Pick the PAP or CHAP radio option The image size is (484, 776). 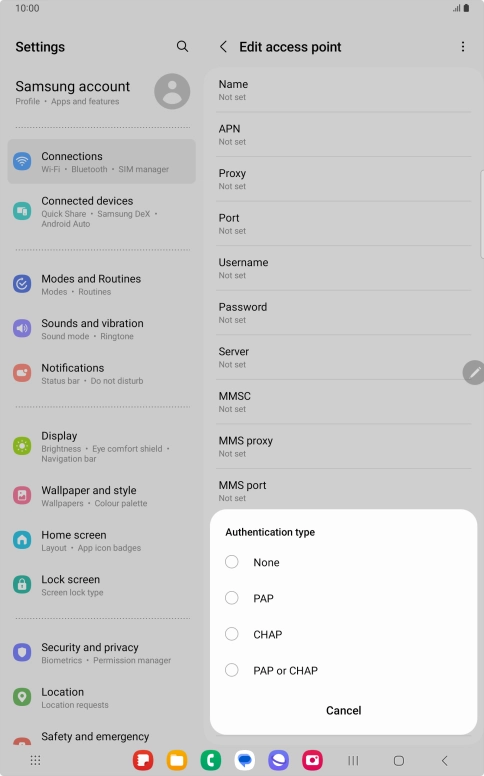tap(232, 670)
